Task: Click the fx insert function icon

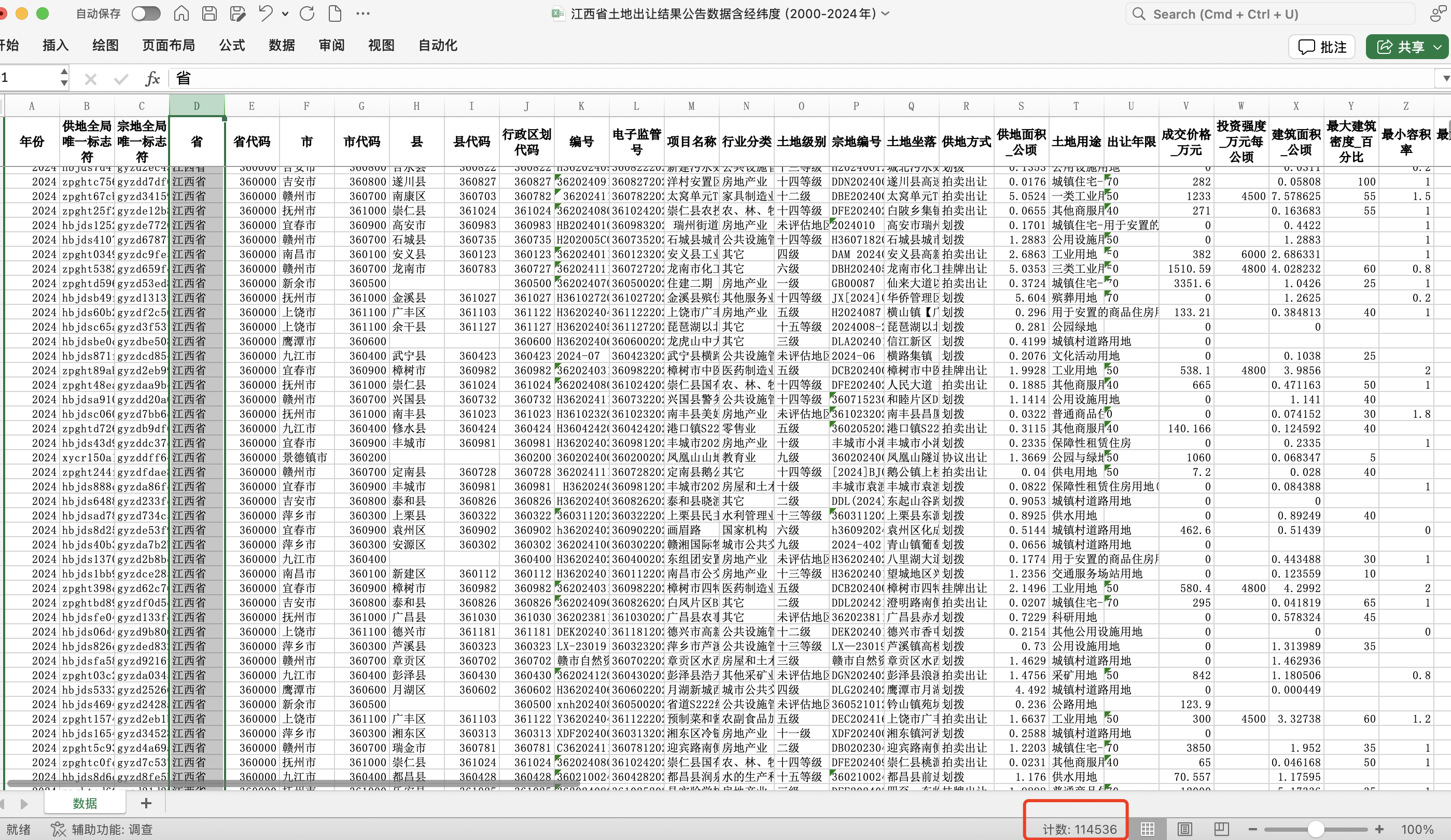Action: pyautogui.click(x=152, y=79)
